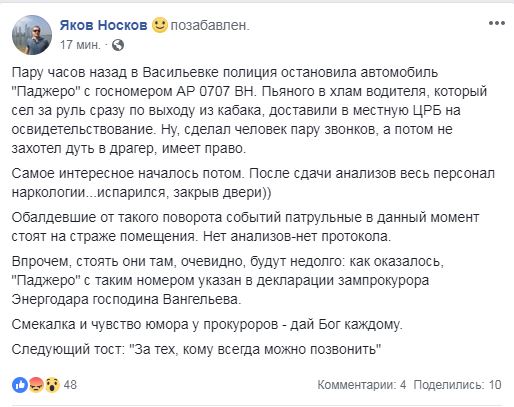Screen dimensions: 514x407
Task: Open Поделились: 10 shares link
Action: 457,385
